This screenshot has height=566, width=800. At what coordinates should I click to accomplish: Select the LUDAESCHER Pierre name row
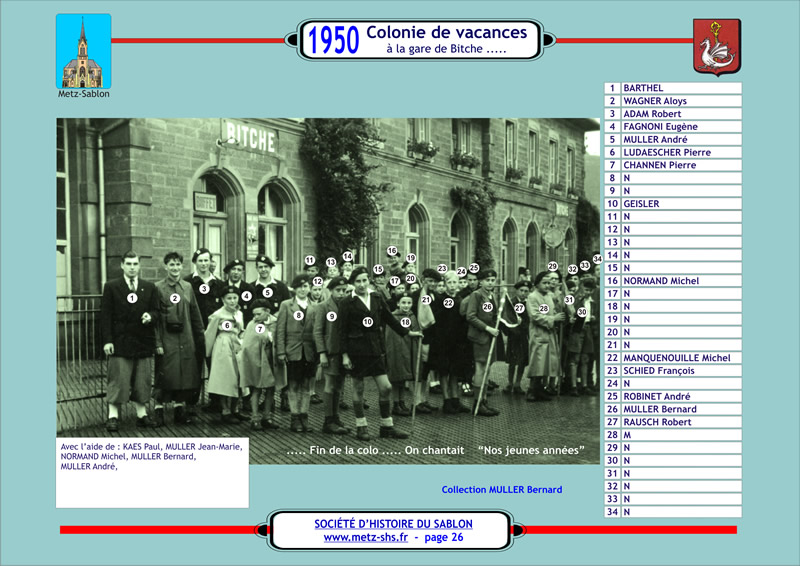click(x=681, y=152)
